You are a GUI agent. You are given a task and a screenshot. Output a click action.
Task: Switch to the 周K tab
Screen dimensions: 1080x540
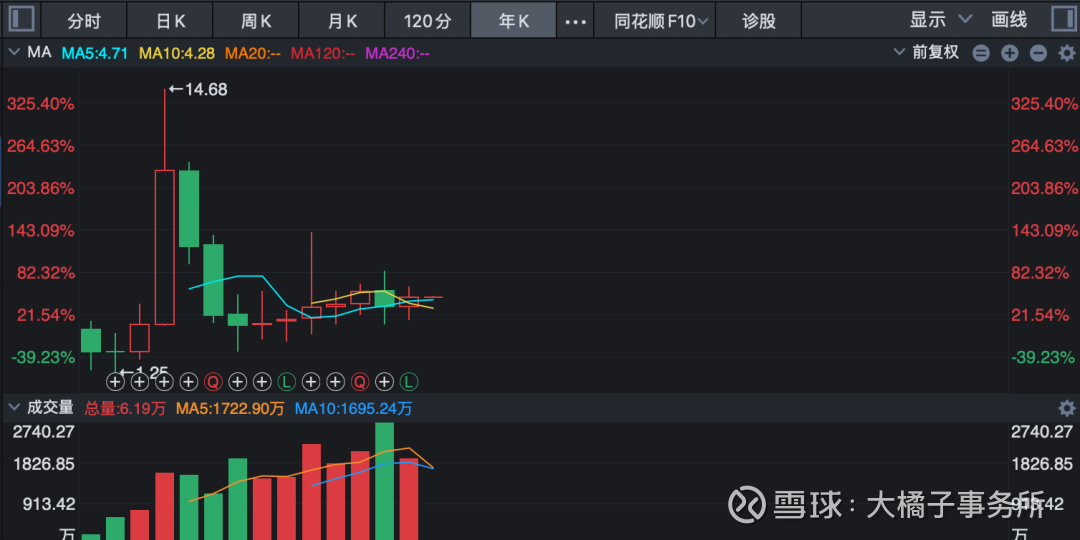tap(257, 20)
